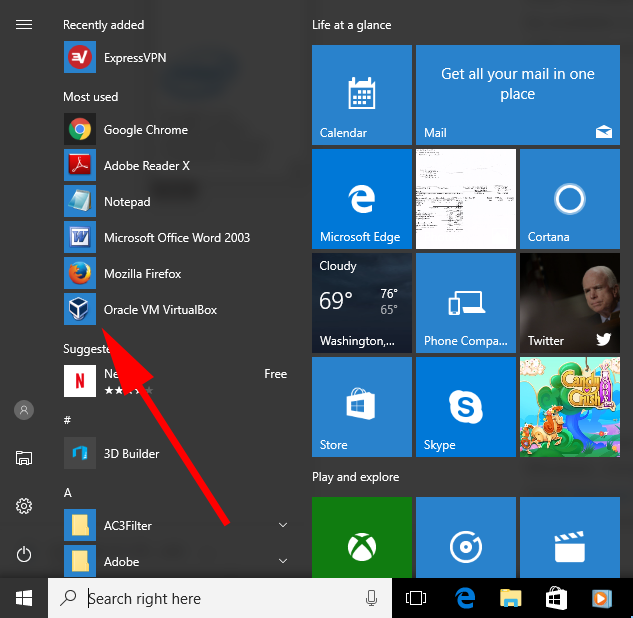Open the Xbox tile
This screenshot has width=633, height=618.
(x=362, y=537)
